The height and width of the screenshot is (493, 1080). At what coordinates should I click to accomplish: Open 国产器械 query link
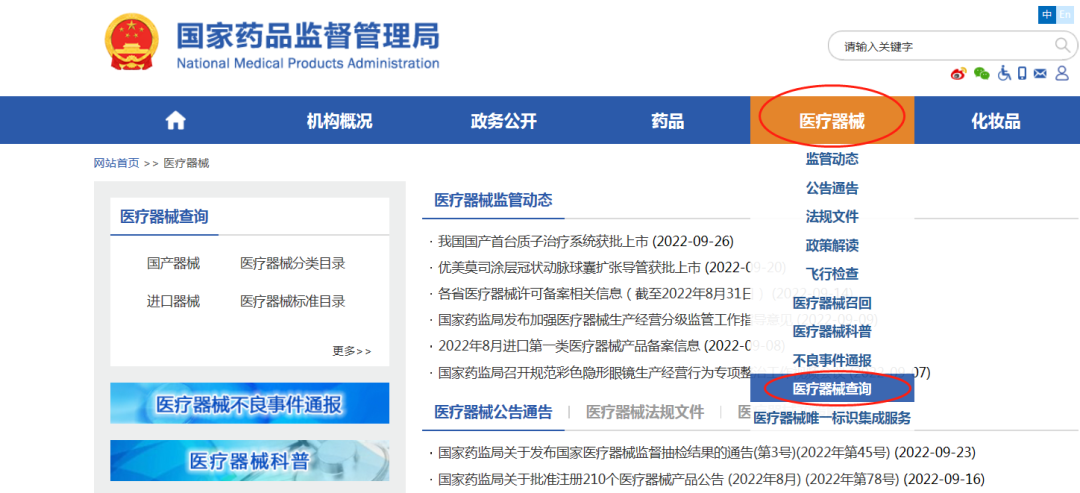point(174,263)
